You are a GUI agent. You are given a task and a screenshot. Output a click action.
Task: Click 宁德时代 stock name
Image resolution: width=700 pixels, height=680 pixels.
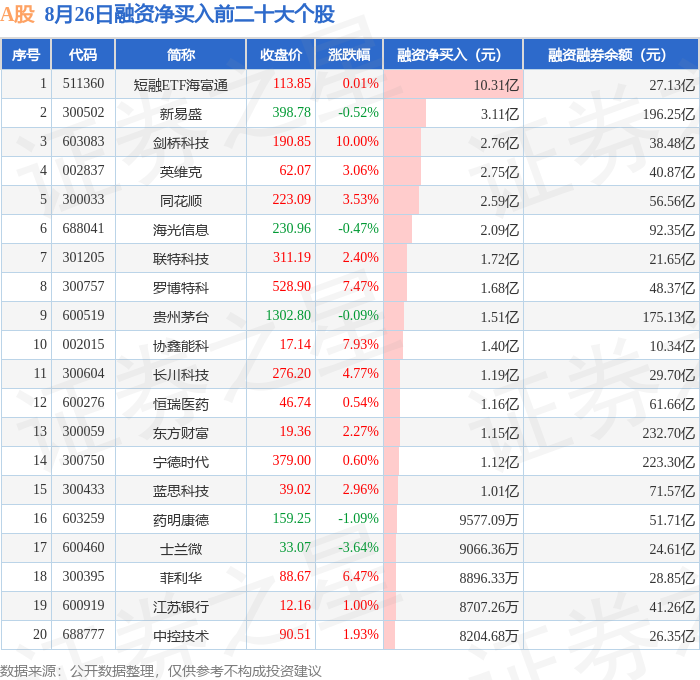180,462
